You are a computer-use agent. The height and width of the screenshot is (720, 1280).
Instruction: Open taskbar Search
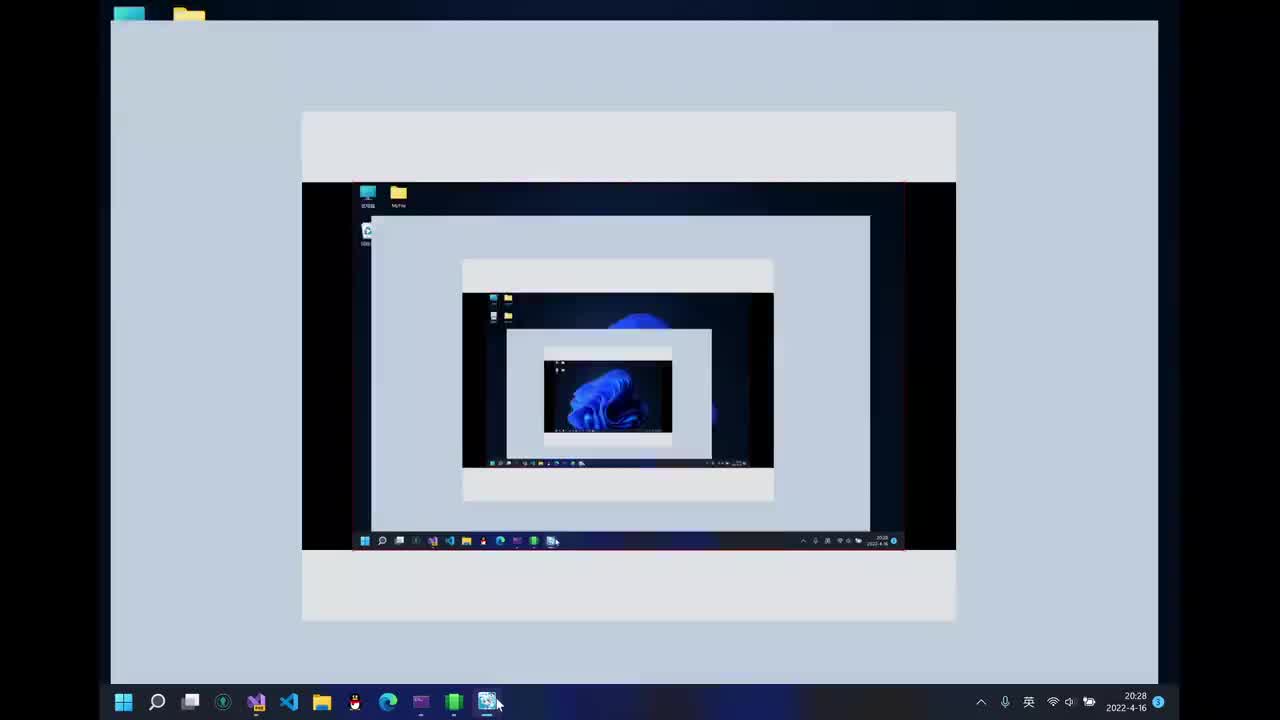[157, 702]
